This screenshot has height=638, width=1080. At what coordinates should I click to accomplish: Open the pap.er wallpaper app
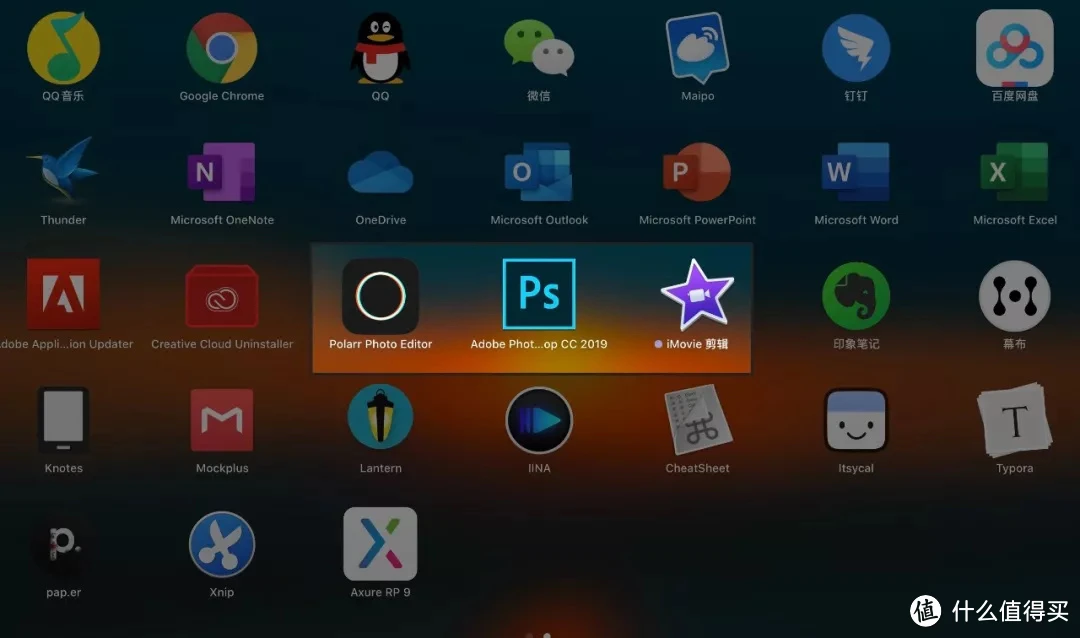[x=63, y=544]
